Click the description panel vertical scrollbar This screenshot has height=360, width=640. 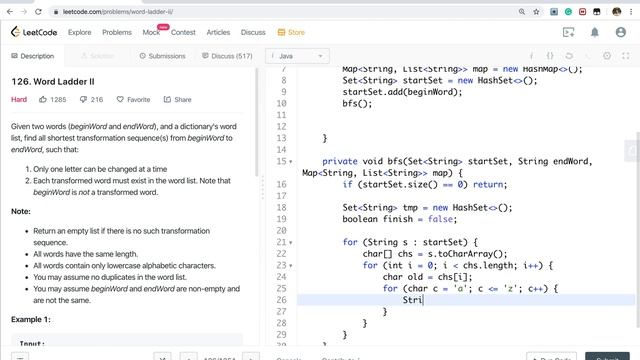click(257, 122)
